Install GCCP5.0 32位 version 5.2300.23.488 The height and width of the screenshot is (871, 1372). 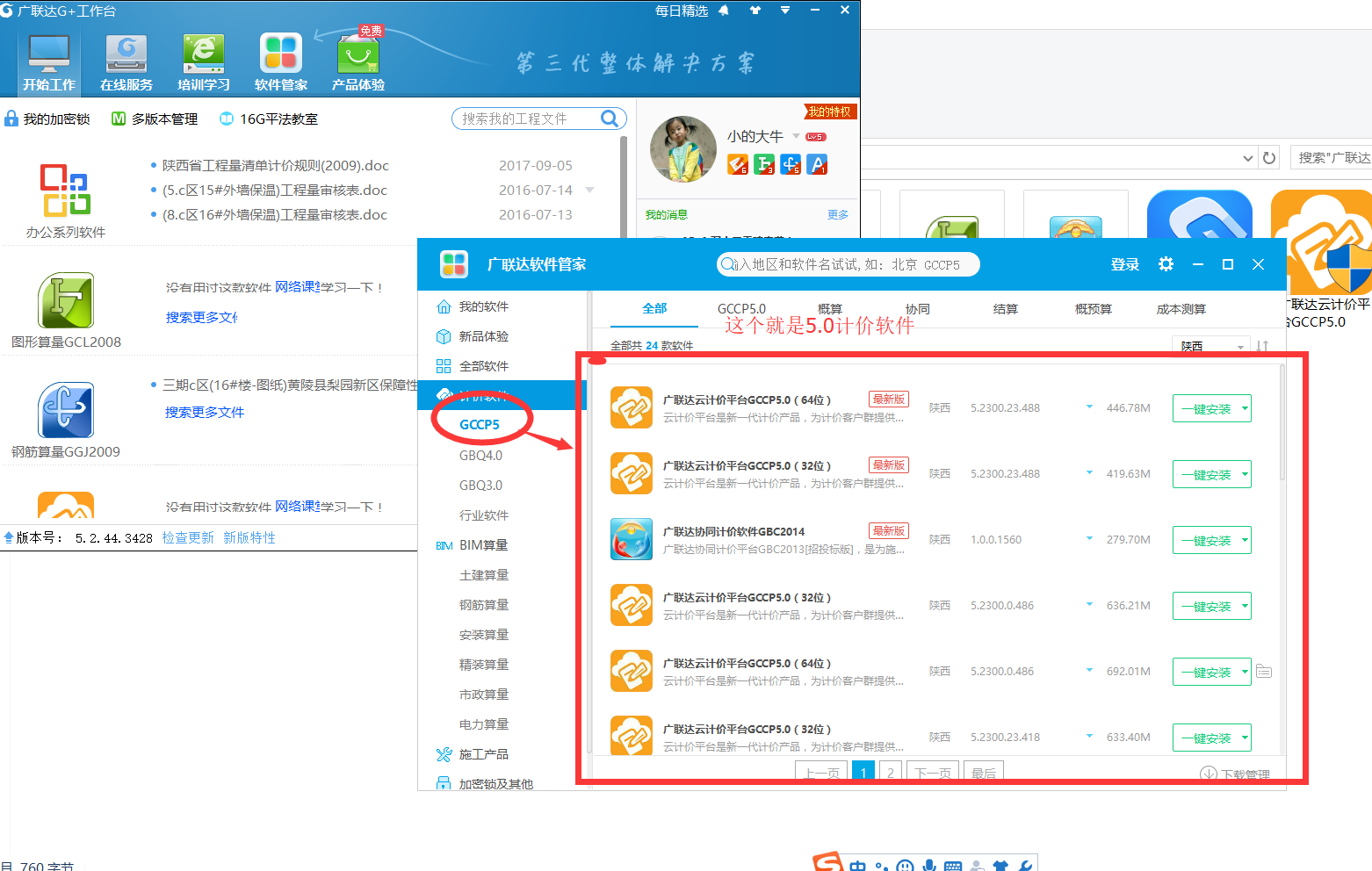1205,474
